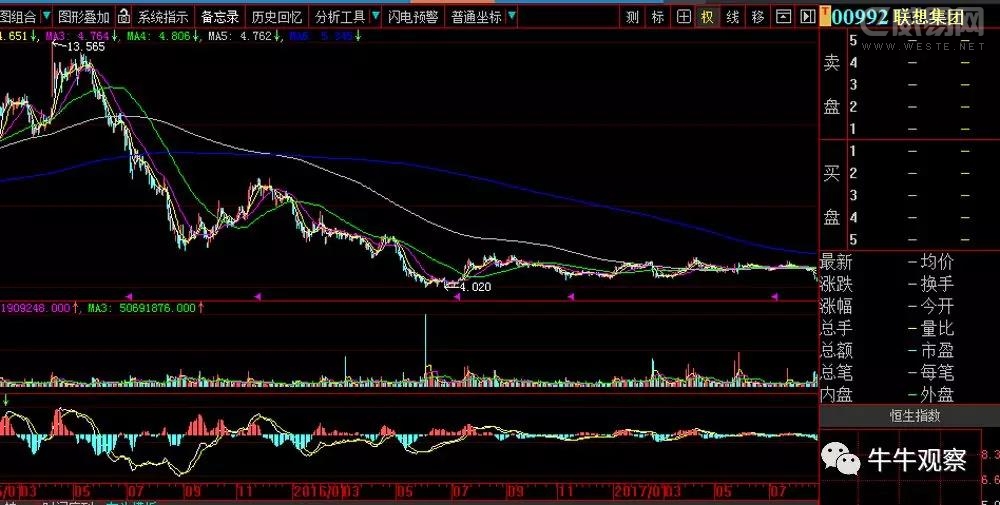Viewport: 1000px width, 505px height.
Task: Open the 系统指示 menu
Action: coord(162,17)
